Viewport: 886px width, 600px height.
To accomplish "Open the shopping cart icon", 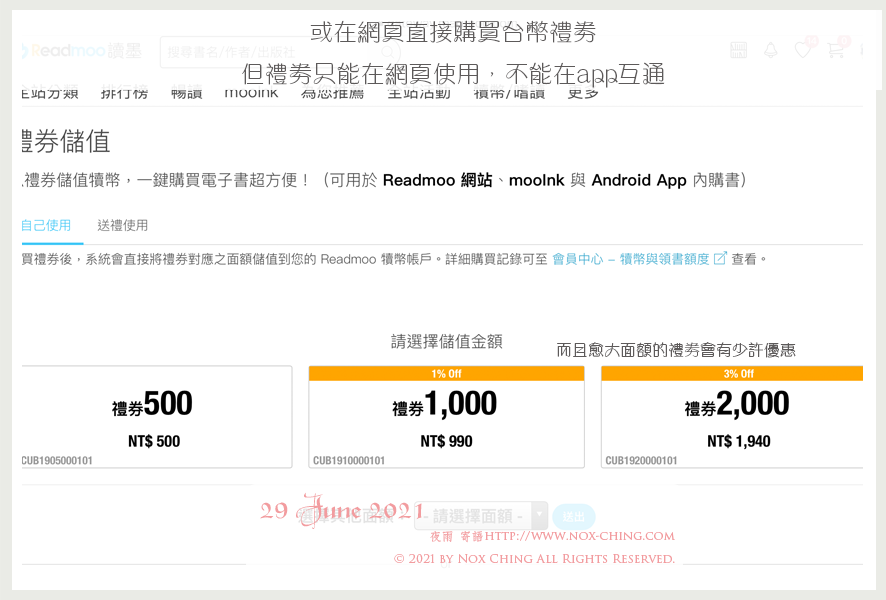I will [835, 50].
